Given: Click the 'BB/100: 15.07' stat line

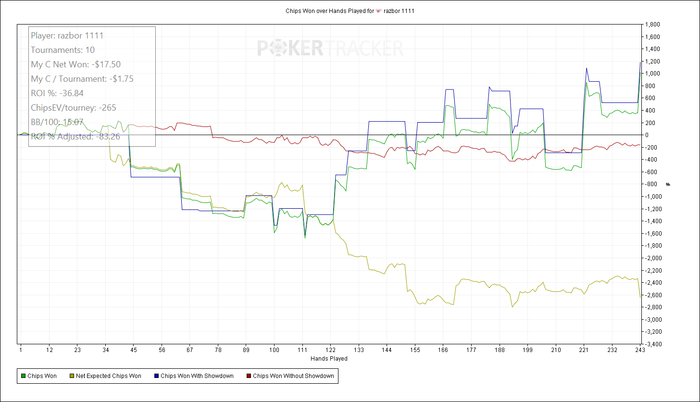Looking at the screenshot, I should click(57, 122).
